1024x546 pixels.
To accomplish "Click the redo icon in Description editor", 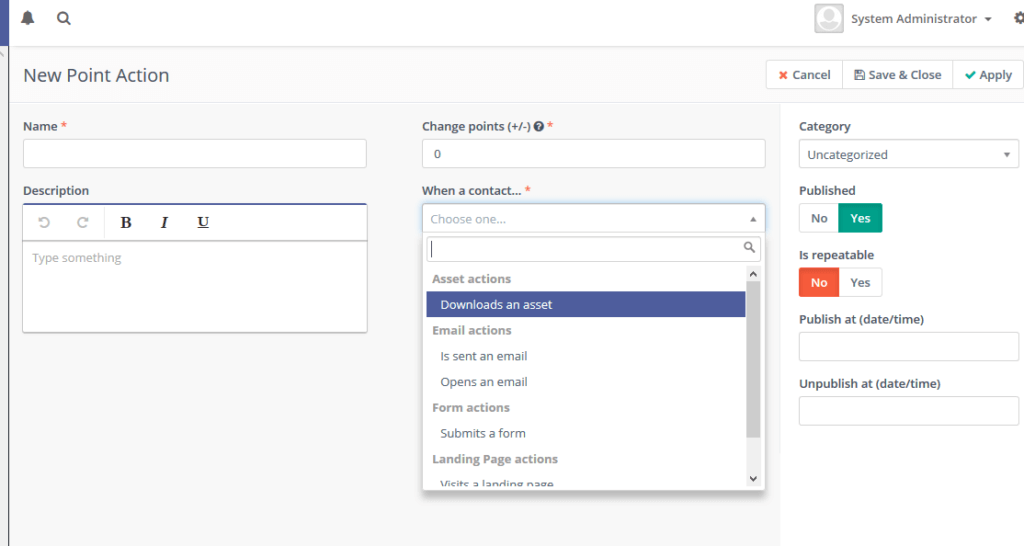I will click(x=83, y=222).
